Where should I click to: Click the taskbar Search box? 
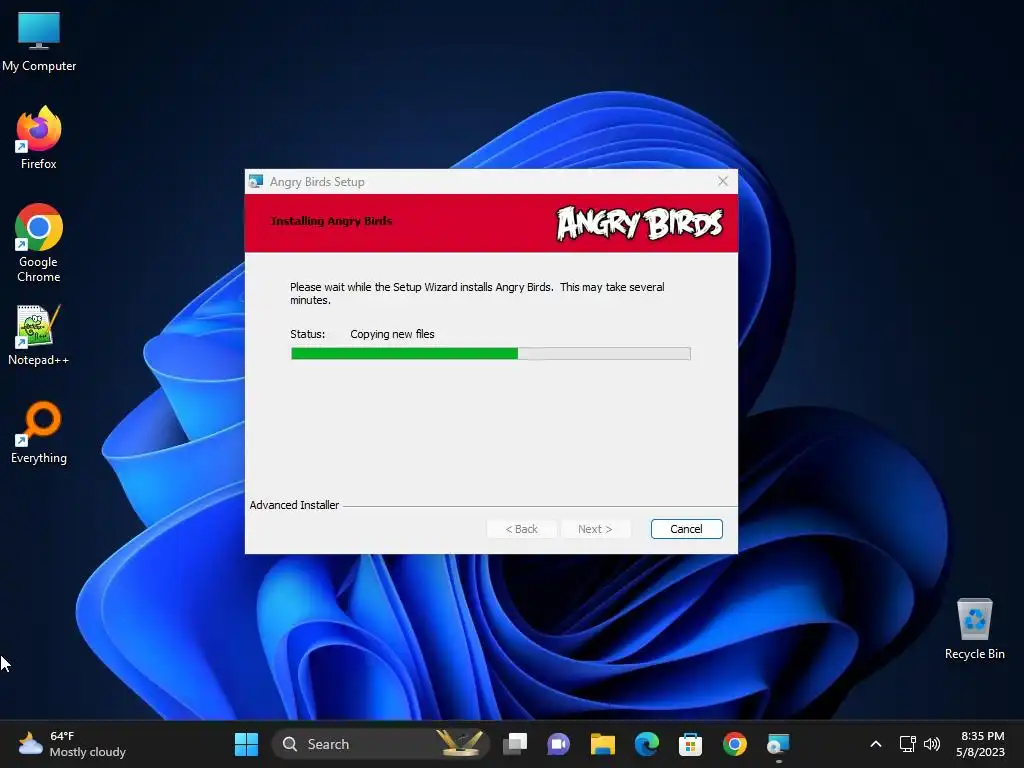pos(381,744)
